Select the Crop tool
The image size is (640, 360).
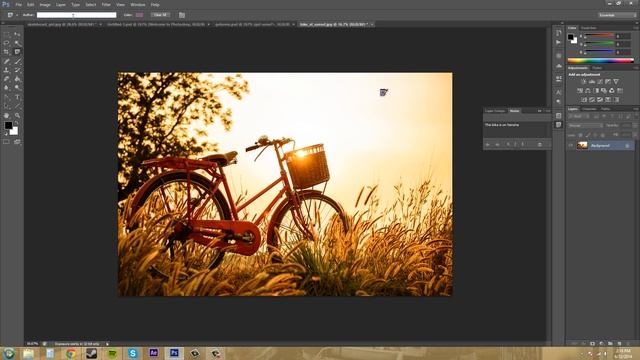tap(7, 52)
